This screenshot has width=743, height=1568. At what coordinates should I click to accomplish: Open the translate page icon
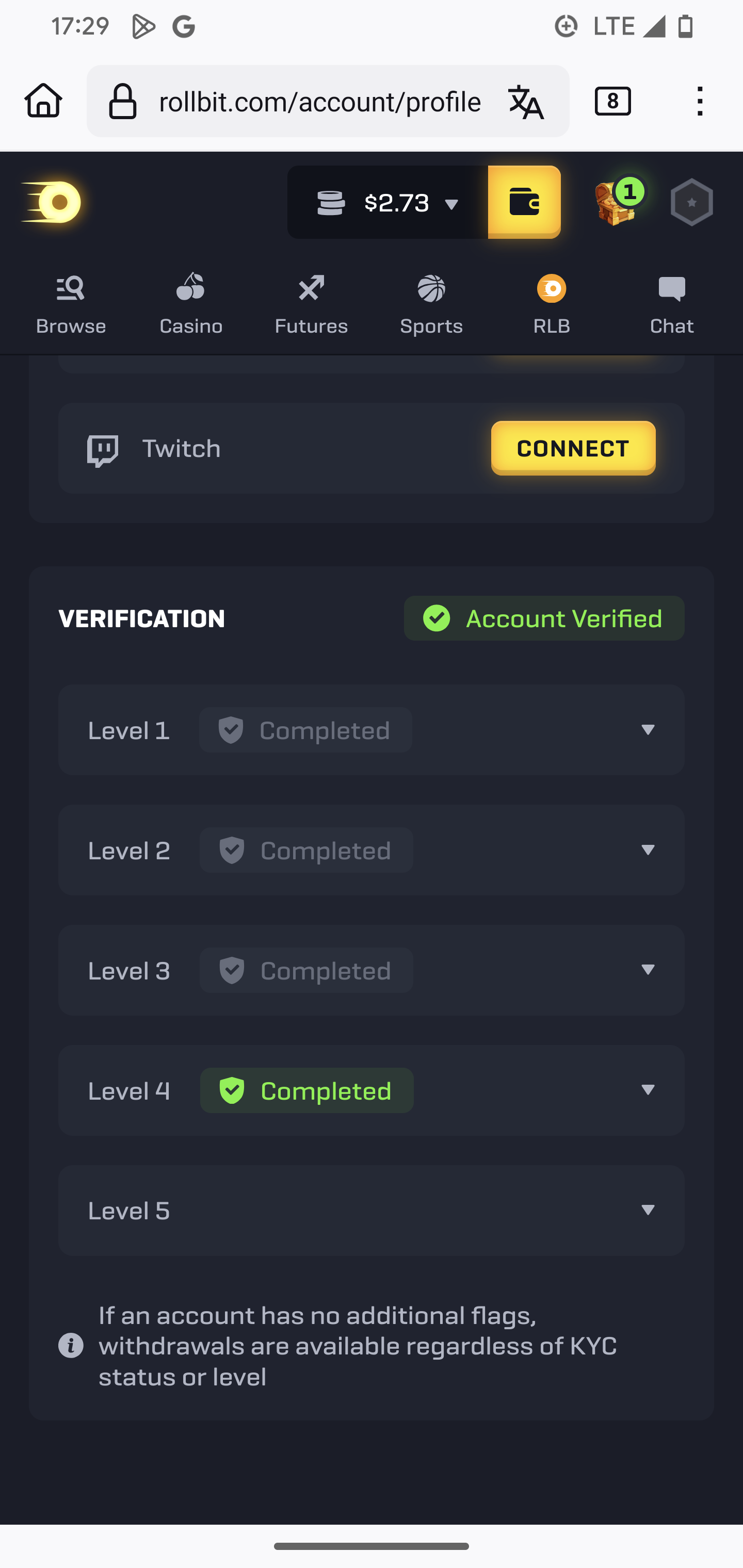tap(526, 102)
